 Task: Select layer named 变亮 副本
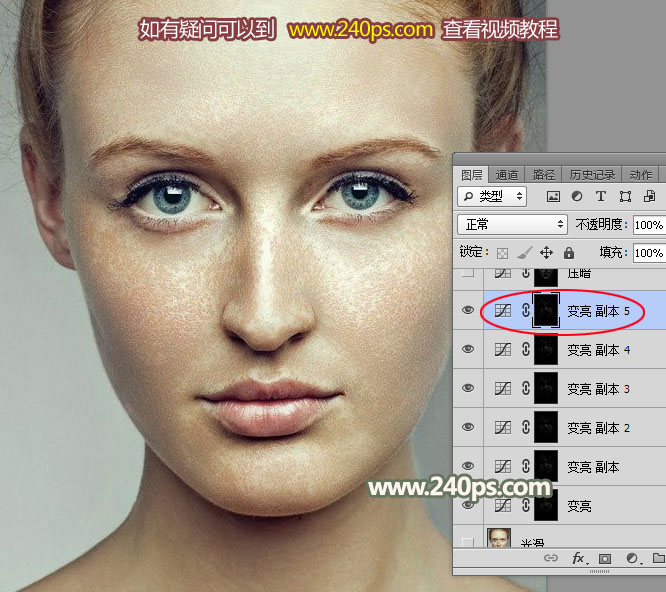(593, 467)
